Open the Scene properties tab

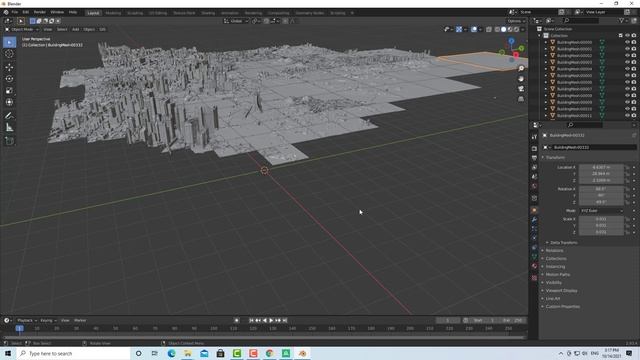coord(534,177)
